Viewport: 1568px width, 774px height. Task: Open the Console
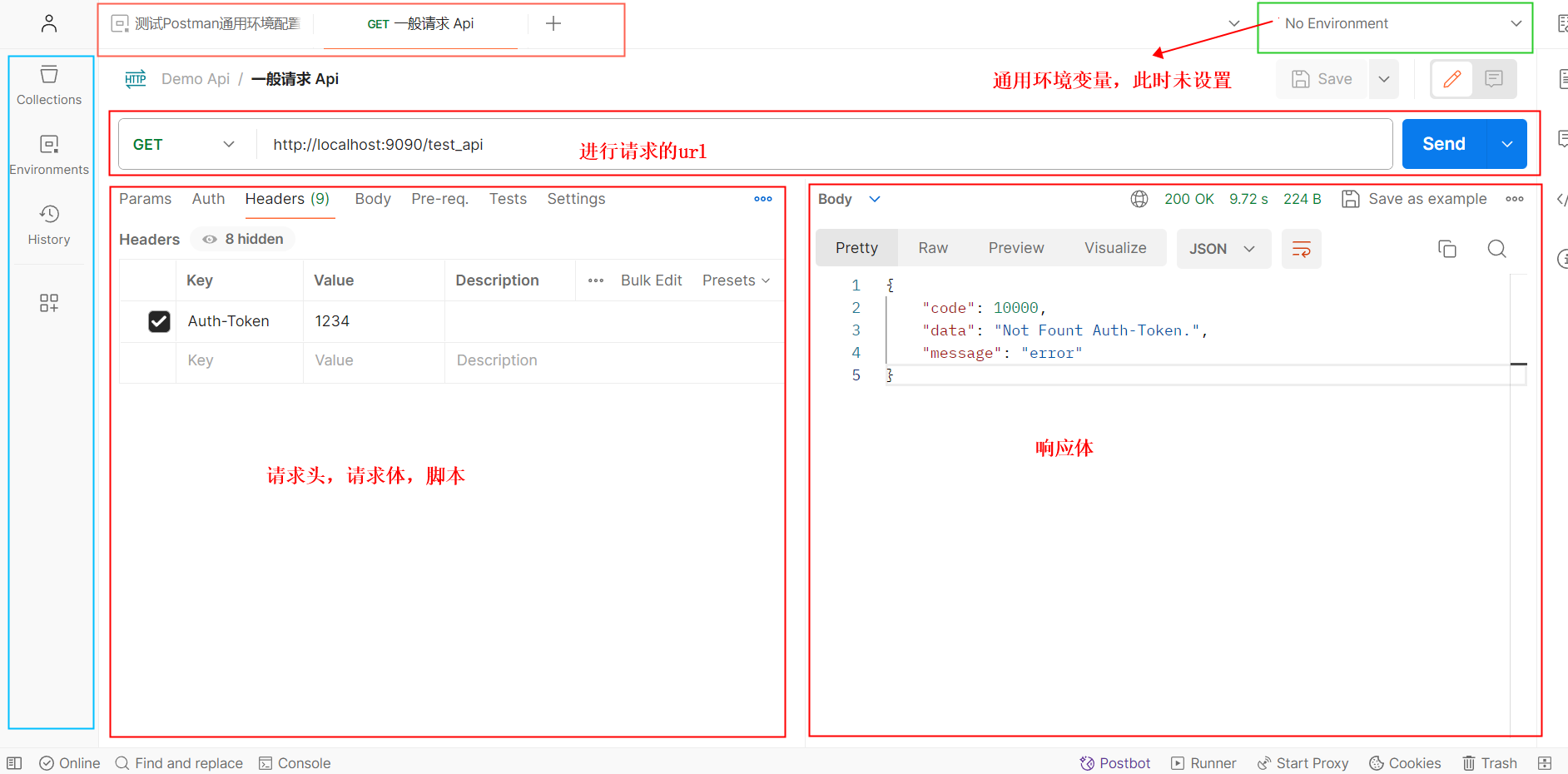[295, 763]
